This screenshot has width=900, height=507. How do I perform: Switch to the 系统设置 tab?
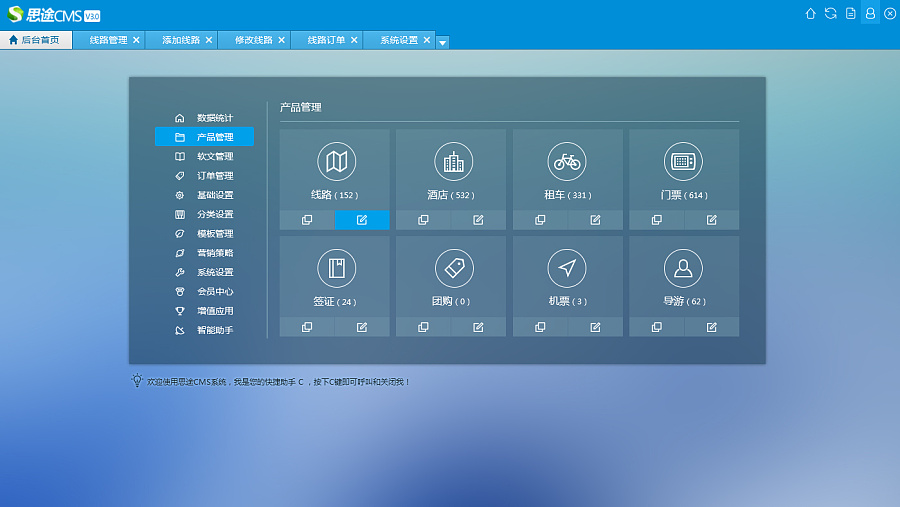[399, 40]
